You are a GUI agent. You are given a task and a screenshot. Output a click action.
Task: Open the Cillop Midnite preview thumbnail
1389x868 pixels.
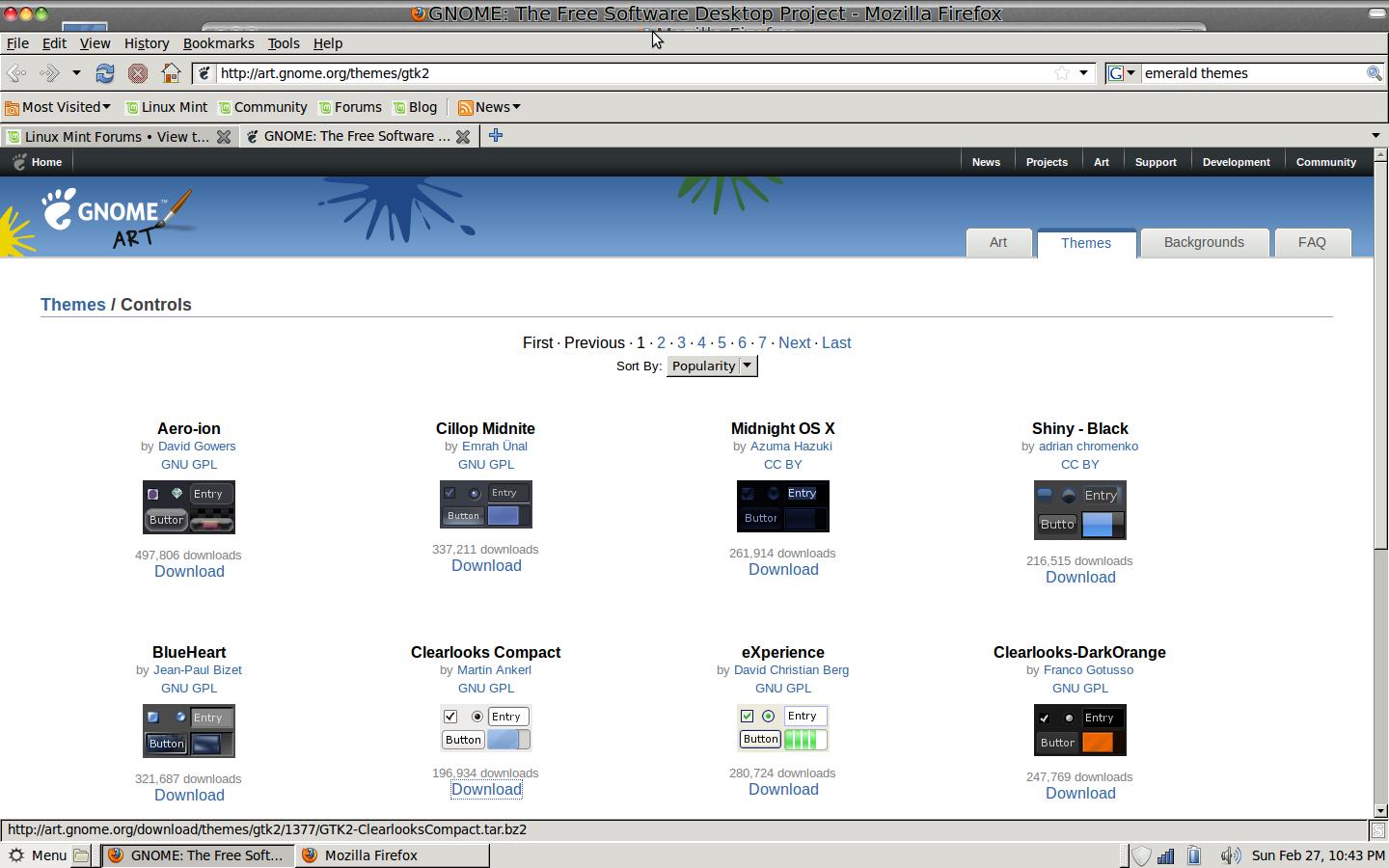[486, 504]
